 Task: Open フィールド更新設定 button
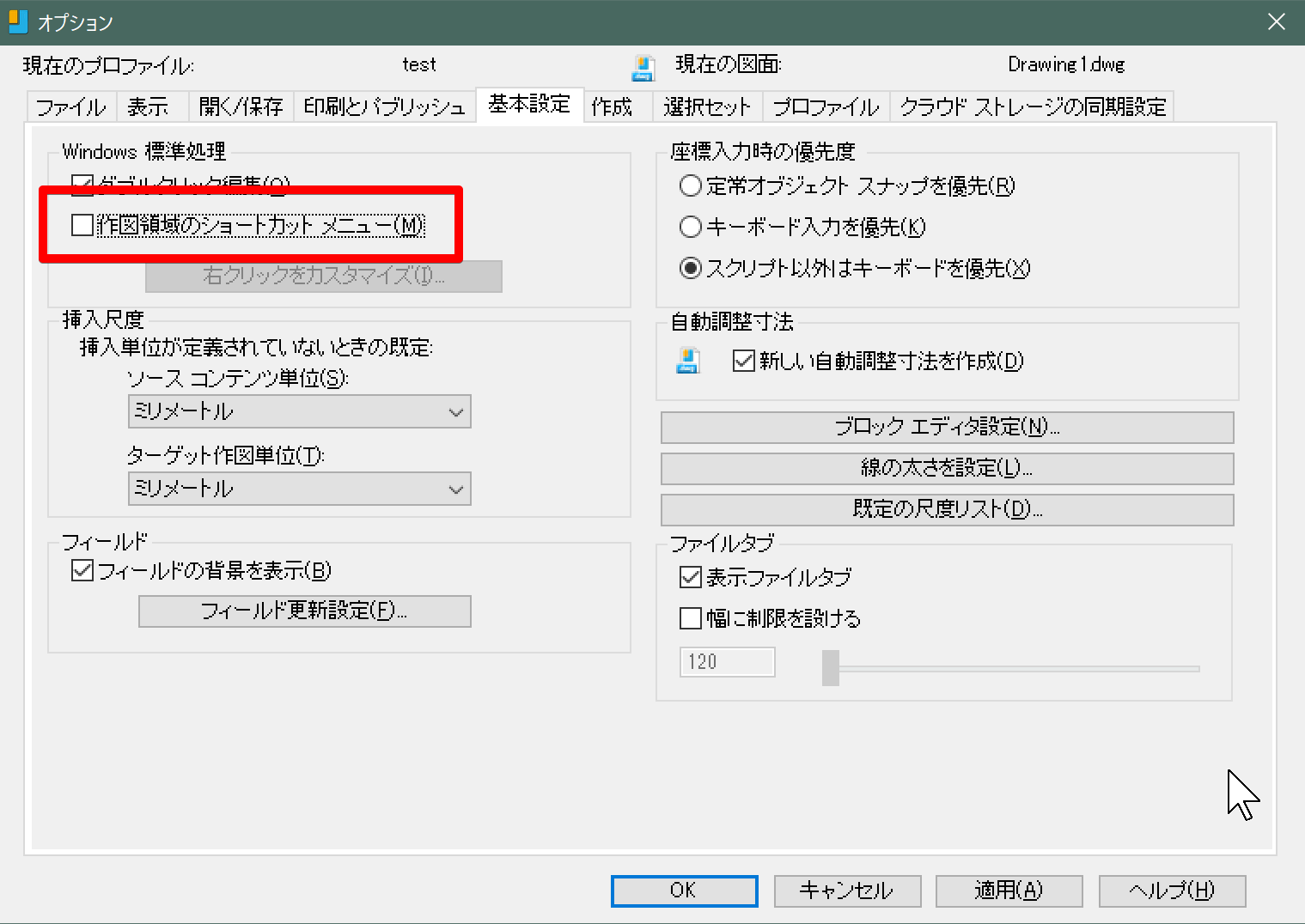[305, 611]
